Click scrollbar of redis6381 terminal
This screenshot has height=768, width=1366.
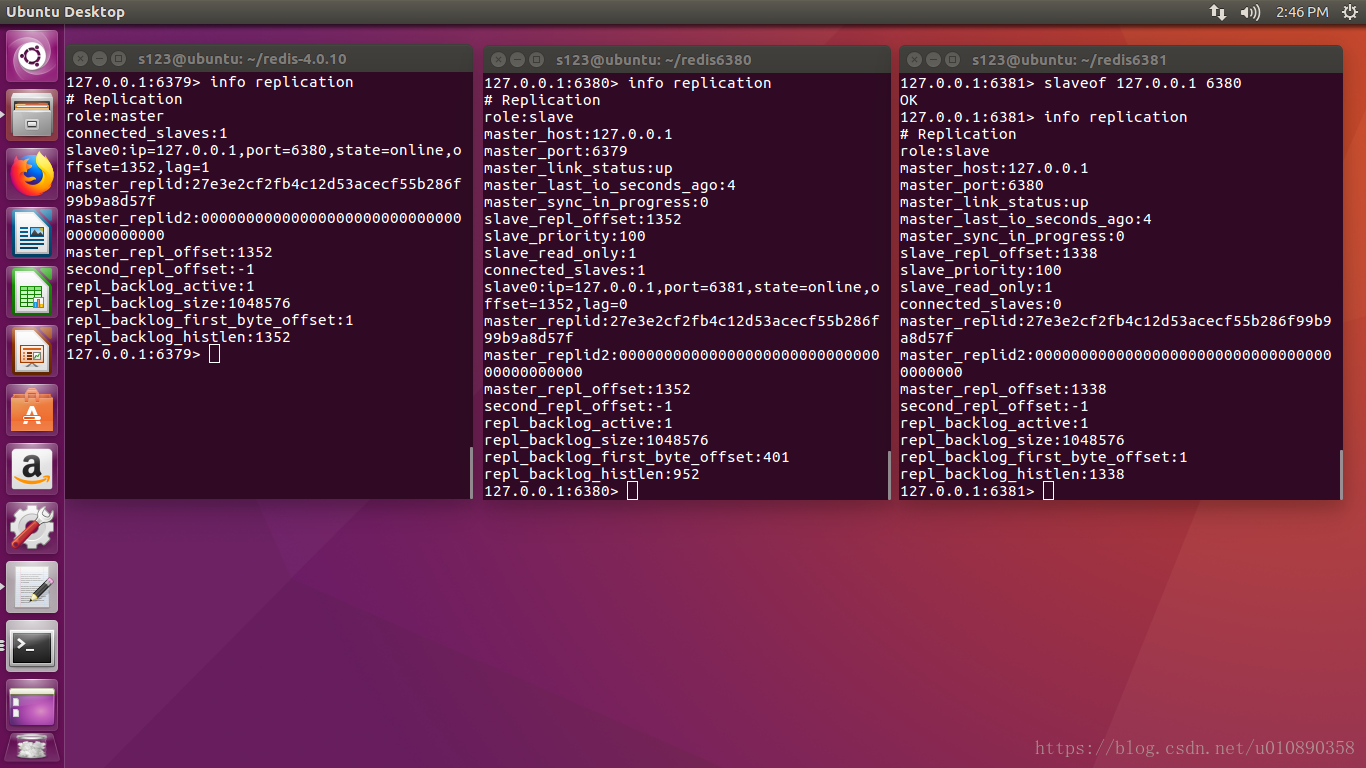[x=1340, y=474]
